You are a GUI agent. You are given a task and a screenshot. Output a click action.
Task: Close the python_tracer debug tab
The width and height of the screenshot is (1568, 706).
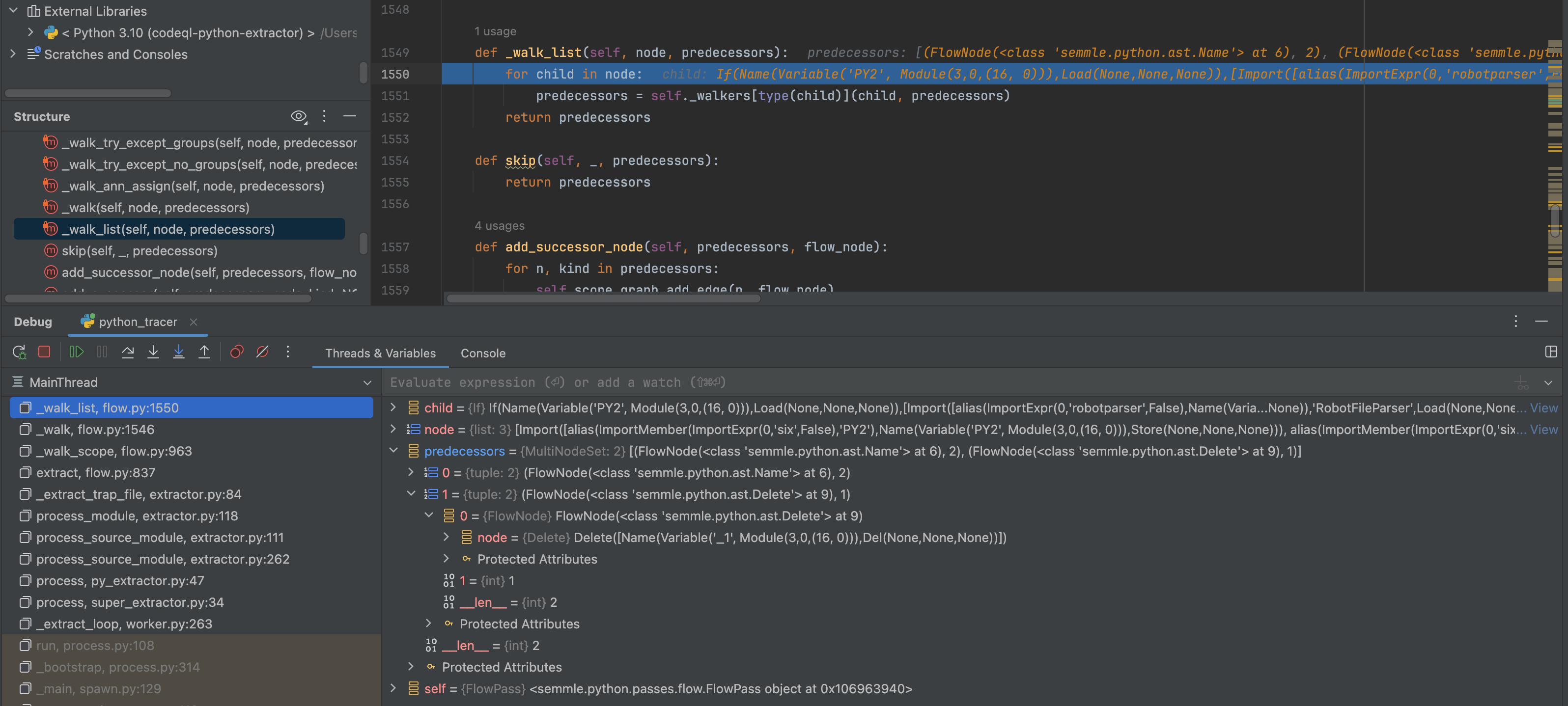194,322
